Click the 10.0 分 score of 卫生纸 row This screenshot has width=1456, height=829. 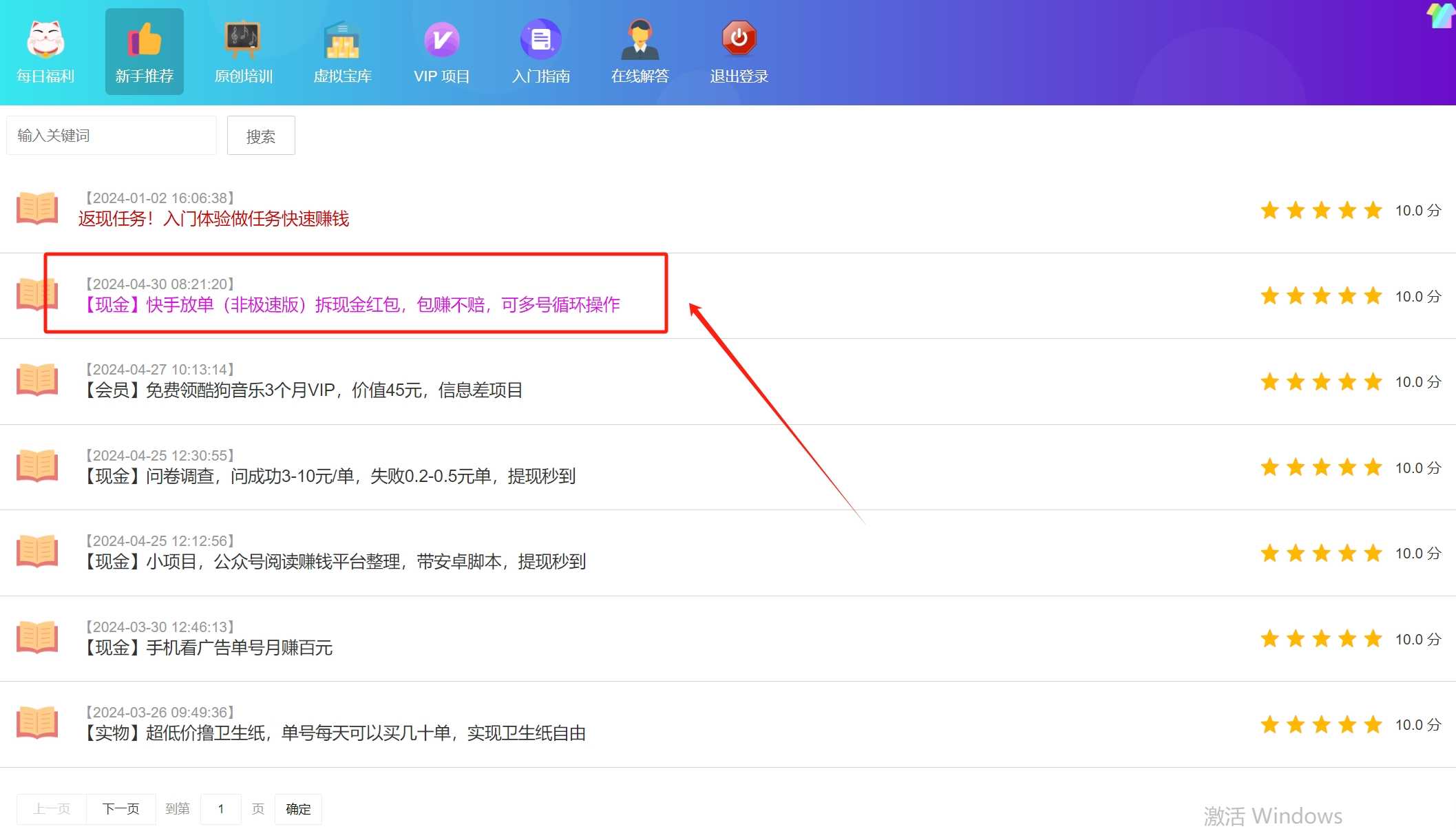point(1417,725)
